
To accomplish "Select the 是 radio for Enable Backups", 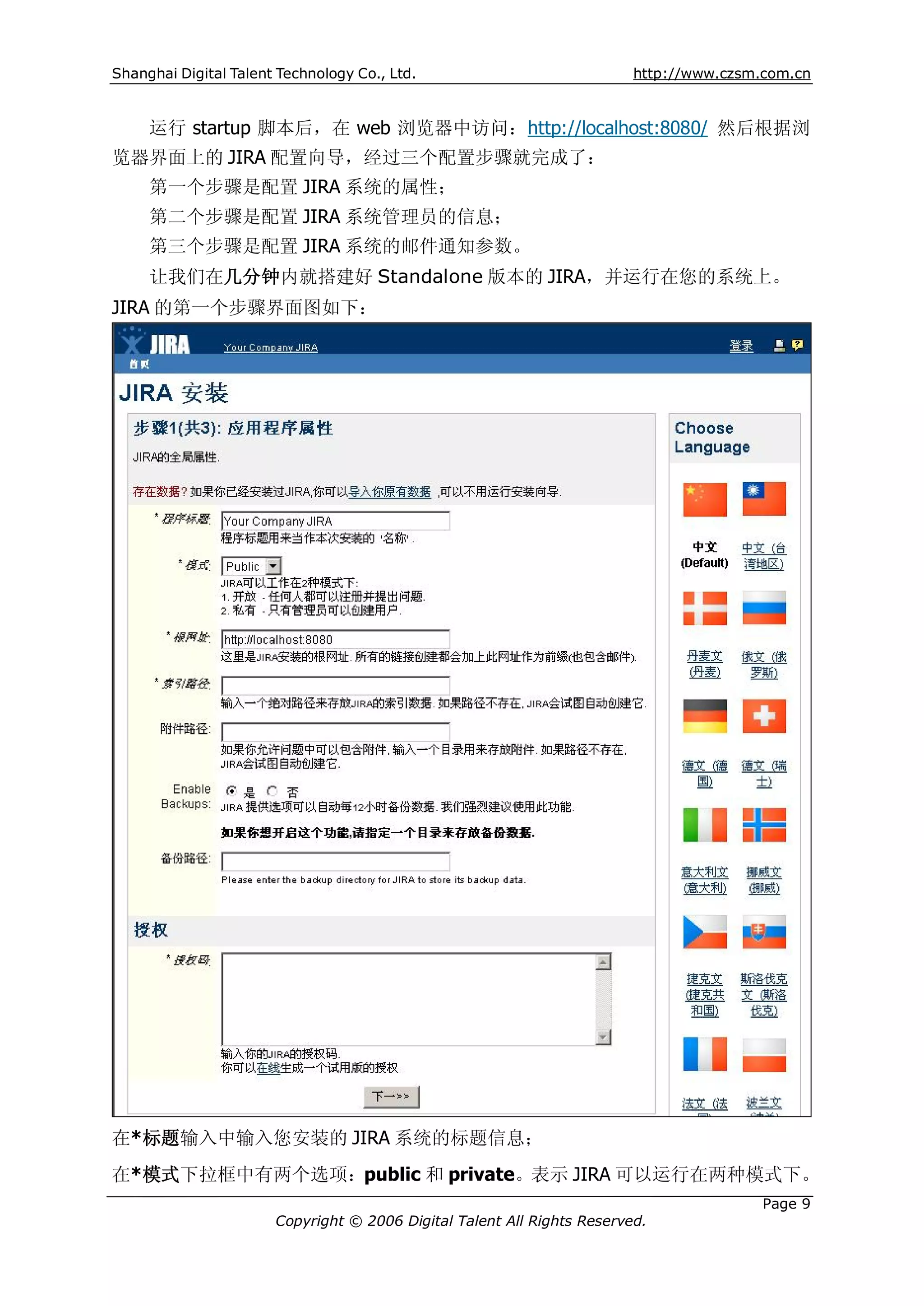I will [x=231, y=791].
